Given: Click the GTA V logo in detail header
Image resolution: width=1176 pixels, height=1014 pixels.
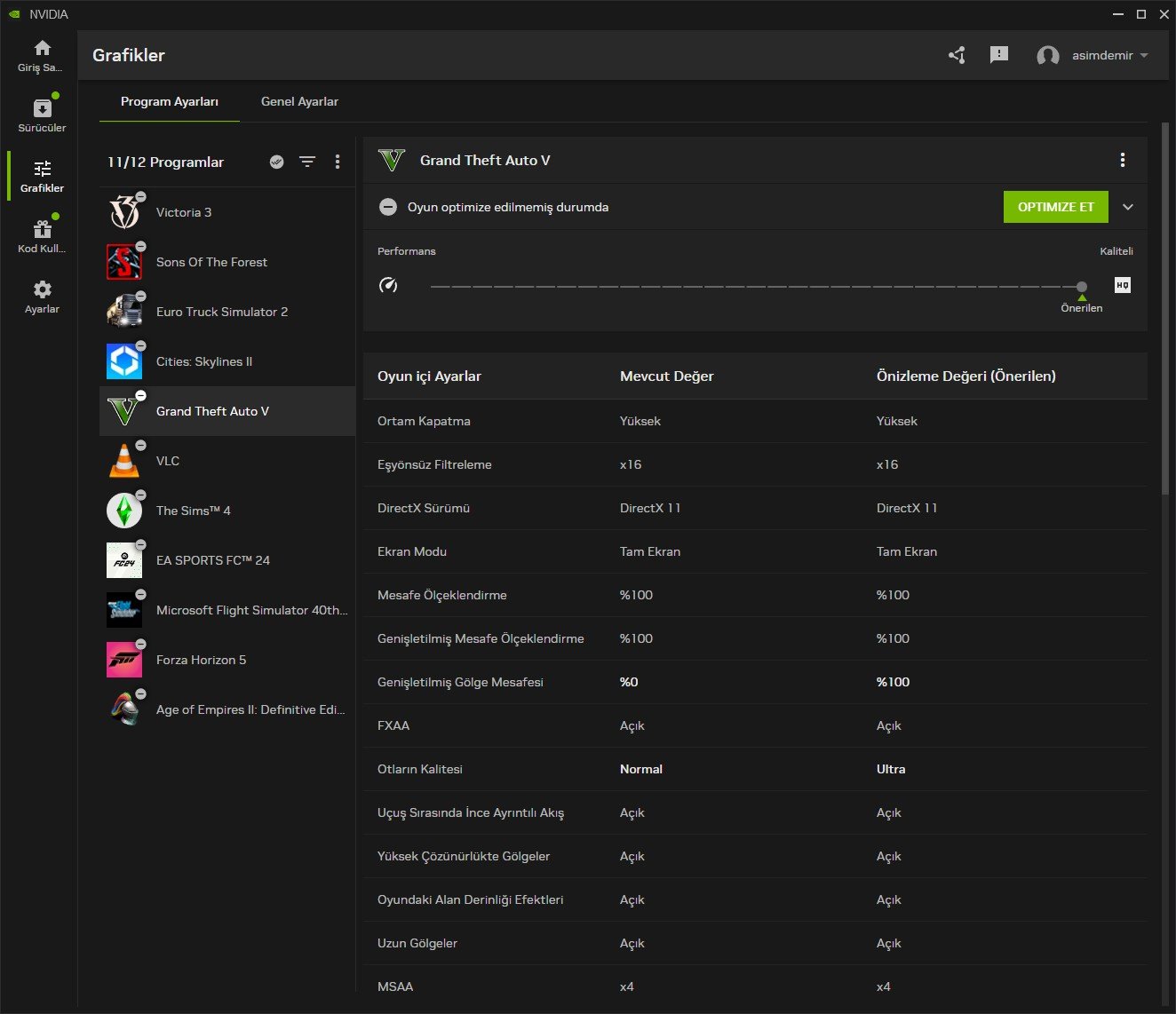Looking at the screenshot, I should pyautogui.click(x=392, y=161).
